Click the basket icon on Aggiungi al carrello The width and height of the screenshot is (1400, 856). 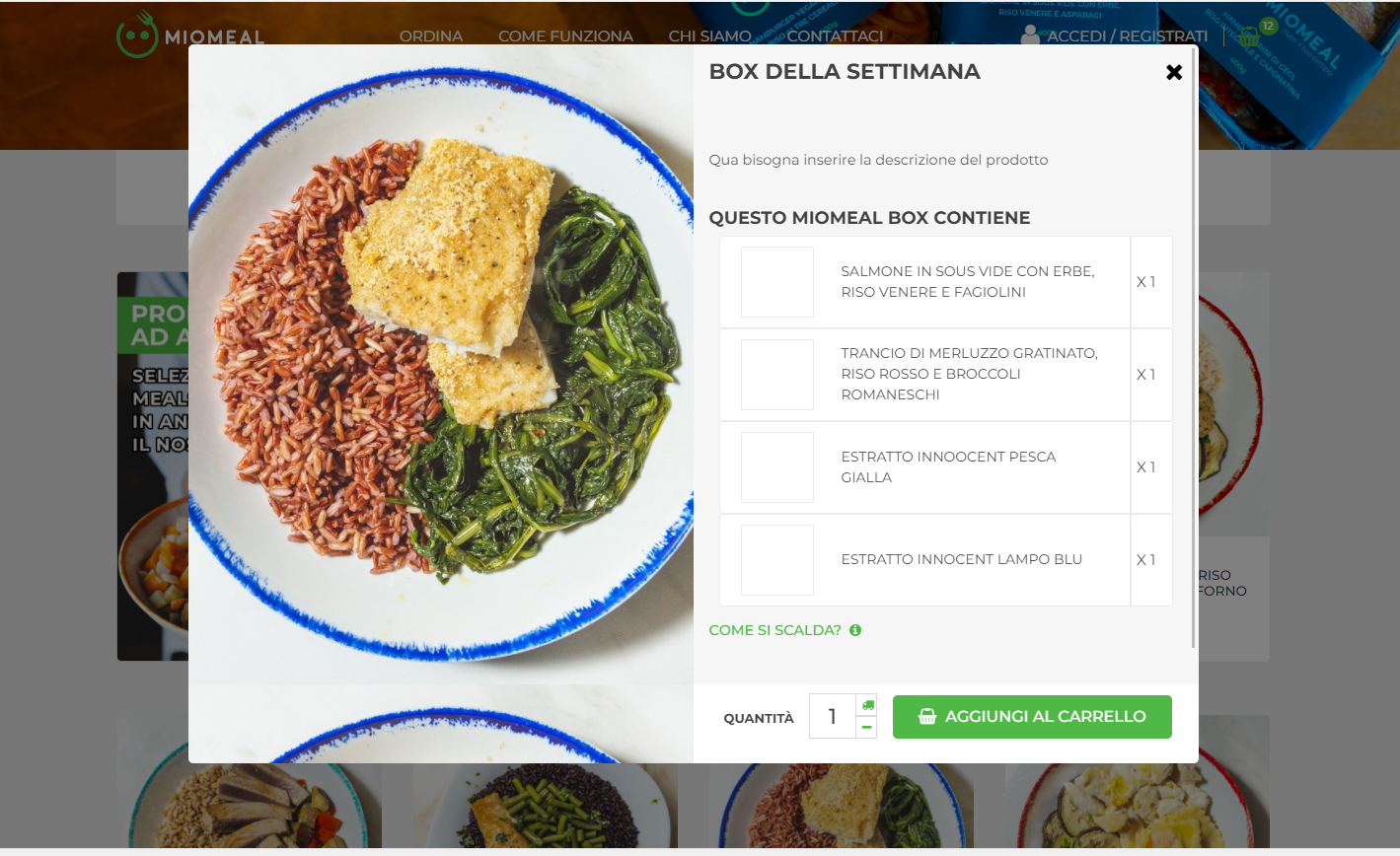point(926,717)
